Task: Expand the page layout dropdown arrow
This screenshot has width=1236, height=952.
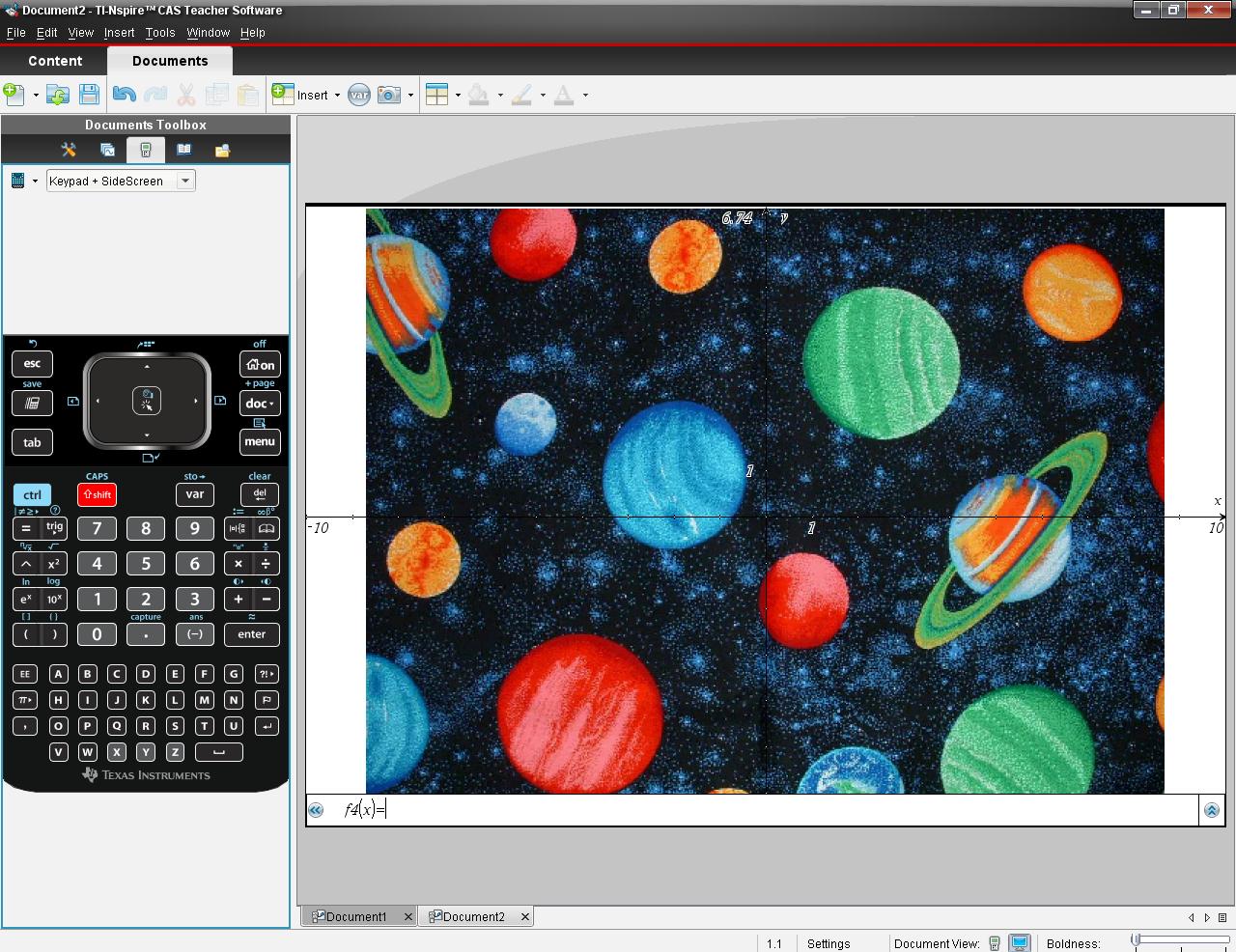Action: coord(458,95)
